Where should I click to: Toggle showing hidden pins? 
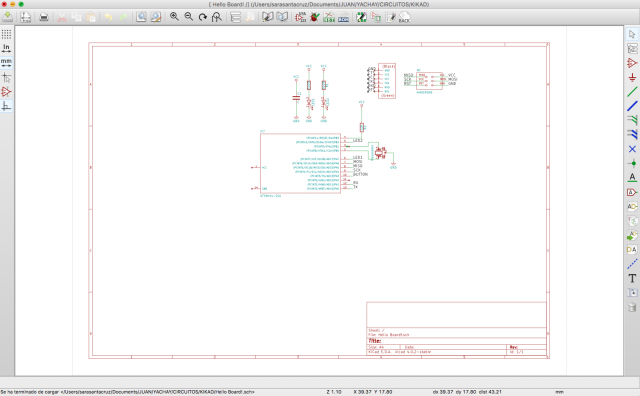6,91
